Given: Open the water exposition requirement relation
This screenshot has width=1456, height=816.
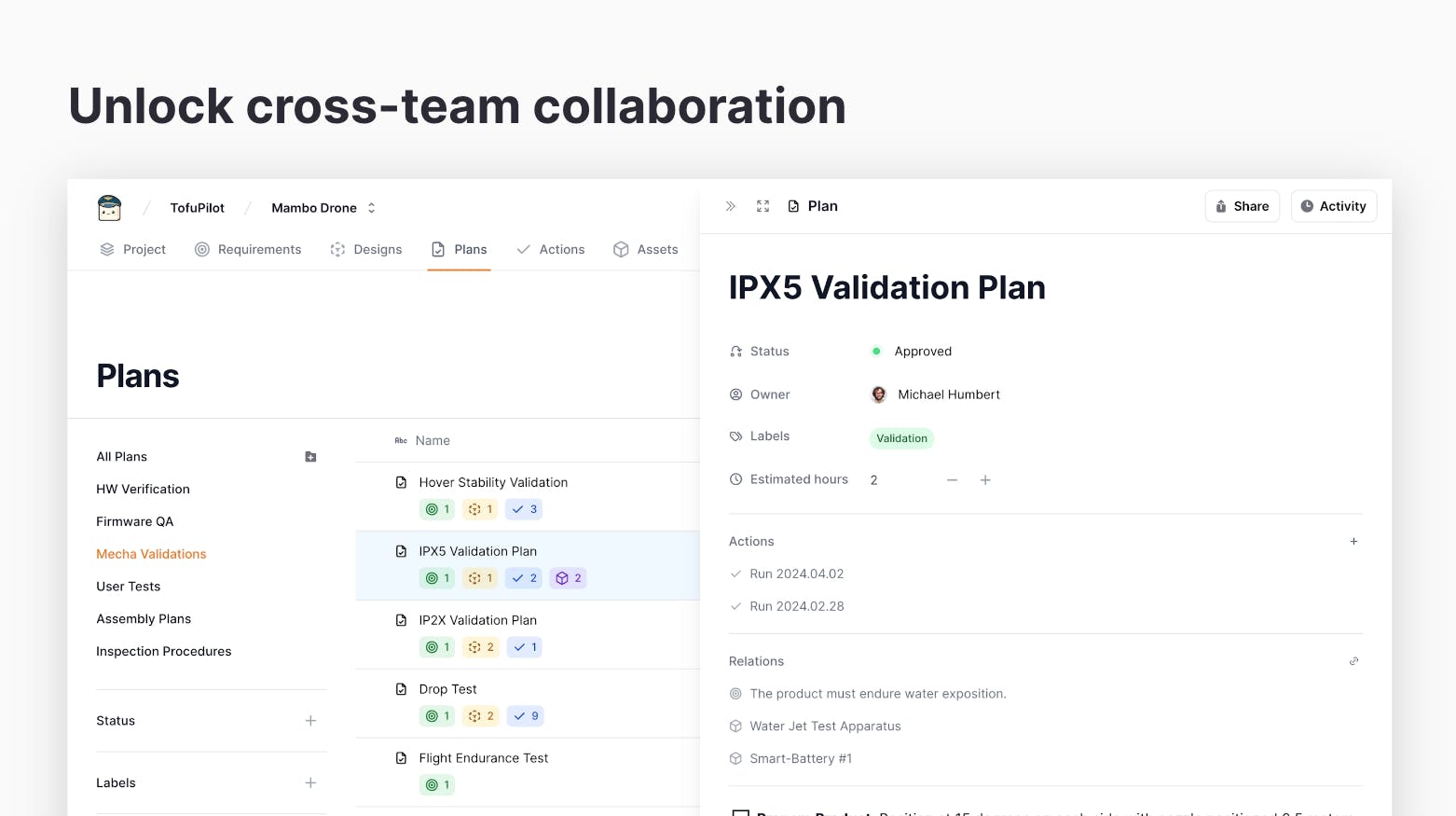Looking at the screenshot, I should (878, 694).
